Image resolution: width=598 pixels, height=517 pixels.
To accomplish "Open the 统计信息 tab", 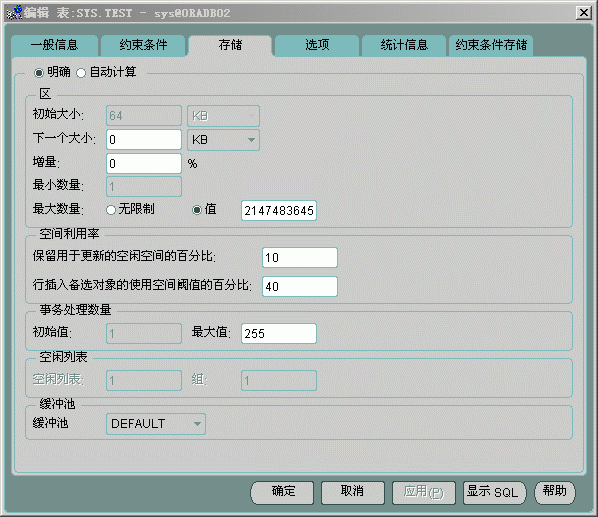I will pos(404,45).
